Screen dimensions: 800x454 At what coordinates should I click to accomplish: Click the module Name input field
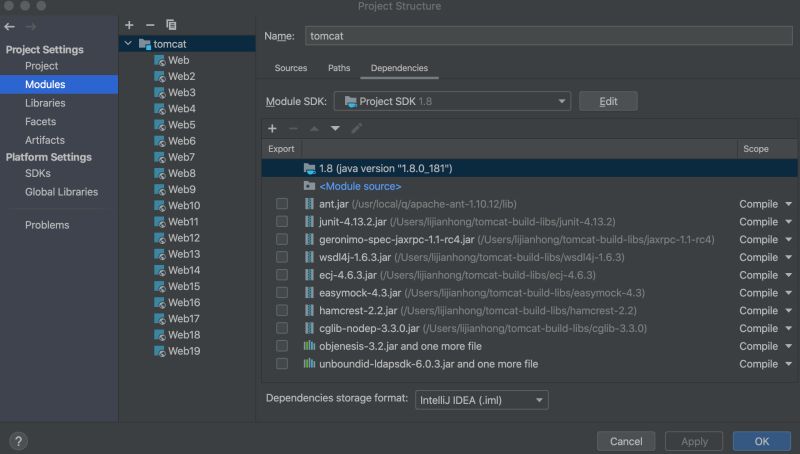548,36
